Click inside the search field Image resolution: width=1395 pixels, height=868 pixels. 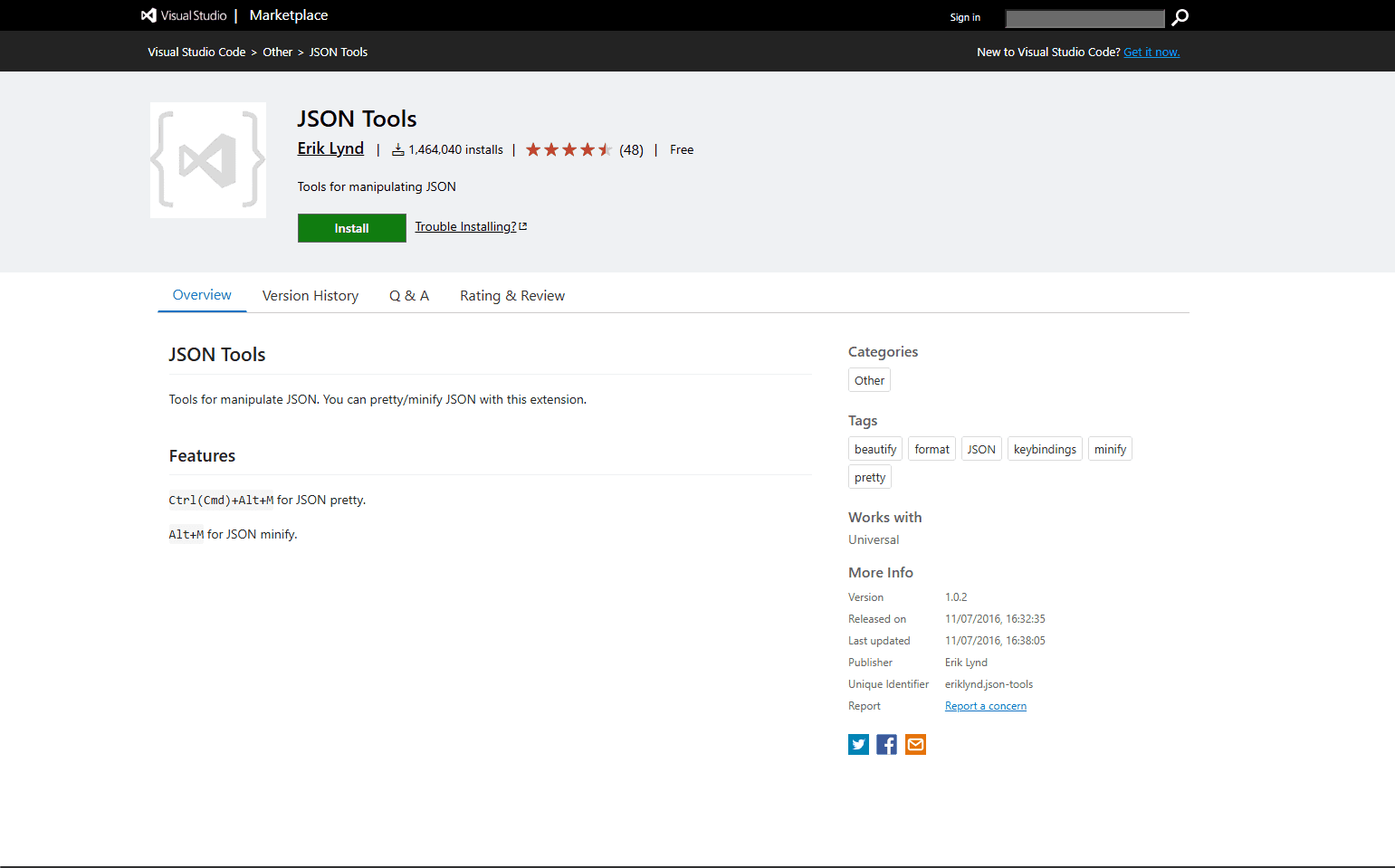[x=1084, y=18]
